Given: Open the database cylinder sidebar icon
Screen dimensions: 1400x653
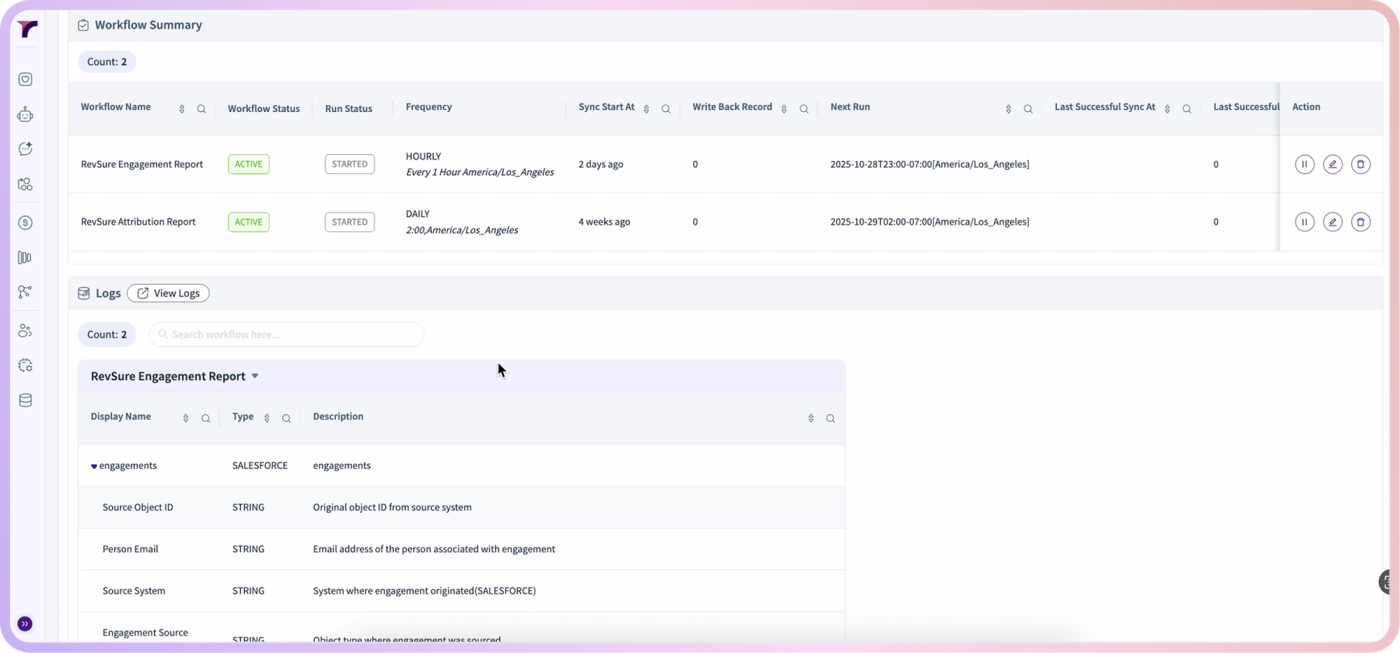Looking at the screenshot, I should 25,400.
